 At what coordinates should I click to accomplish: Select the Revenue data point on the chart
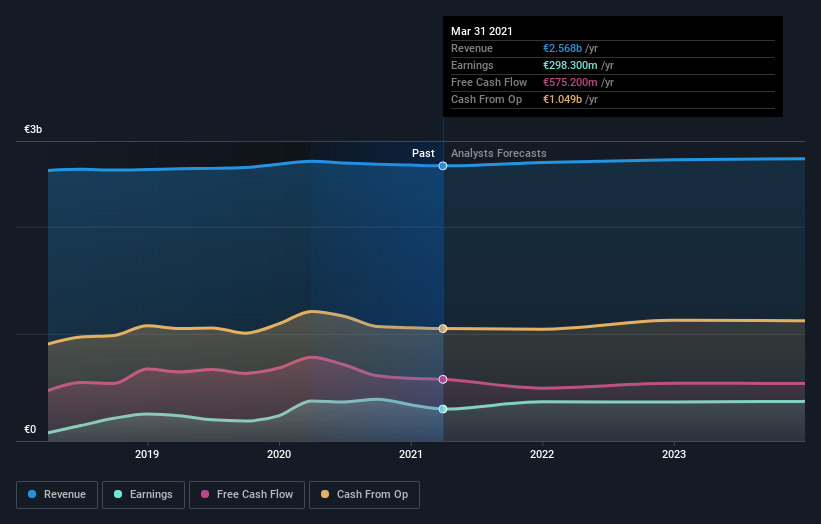pyautogui.click(x=443, y=166)
